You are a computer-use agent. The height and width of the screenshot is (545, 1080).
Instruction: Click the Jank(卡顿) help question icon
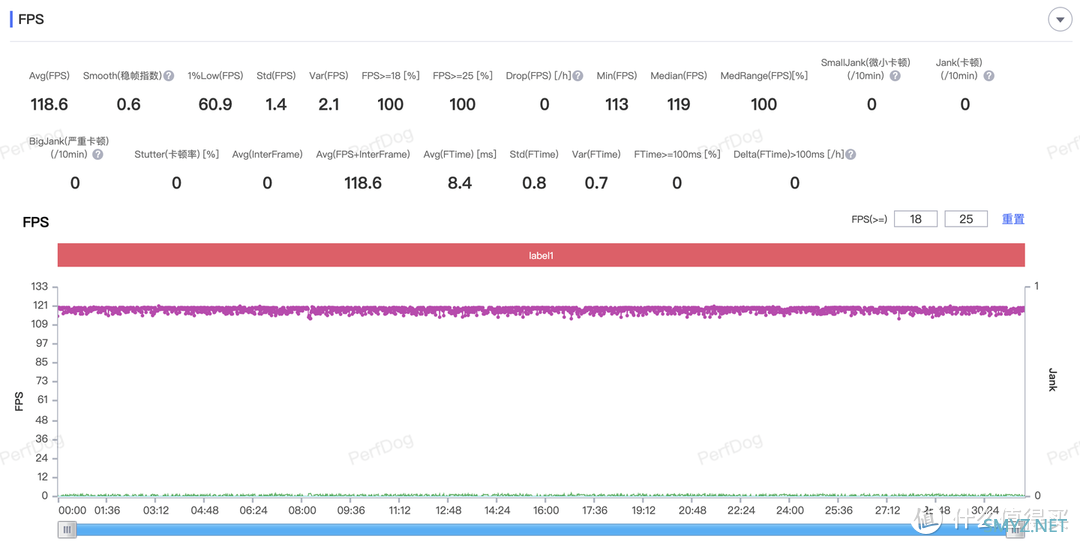(989, 76)
